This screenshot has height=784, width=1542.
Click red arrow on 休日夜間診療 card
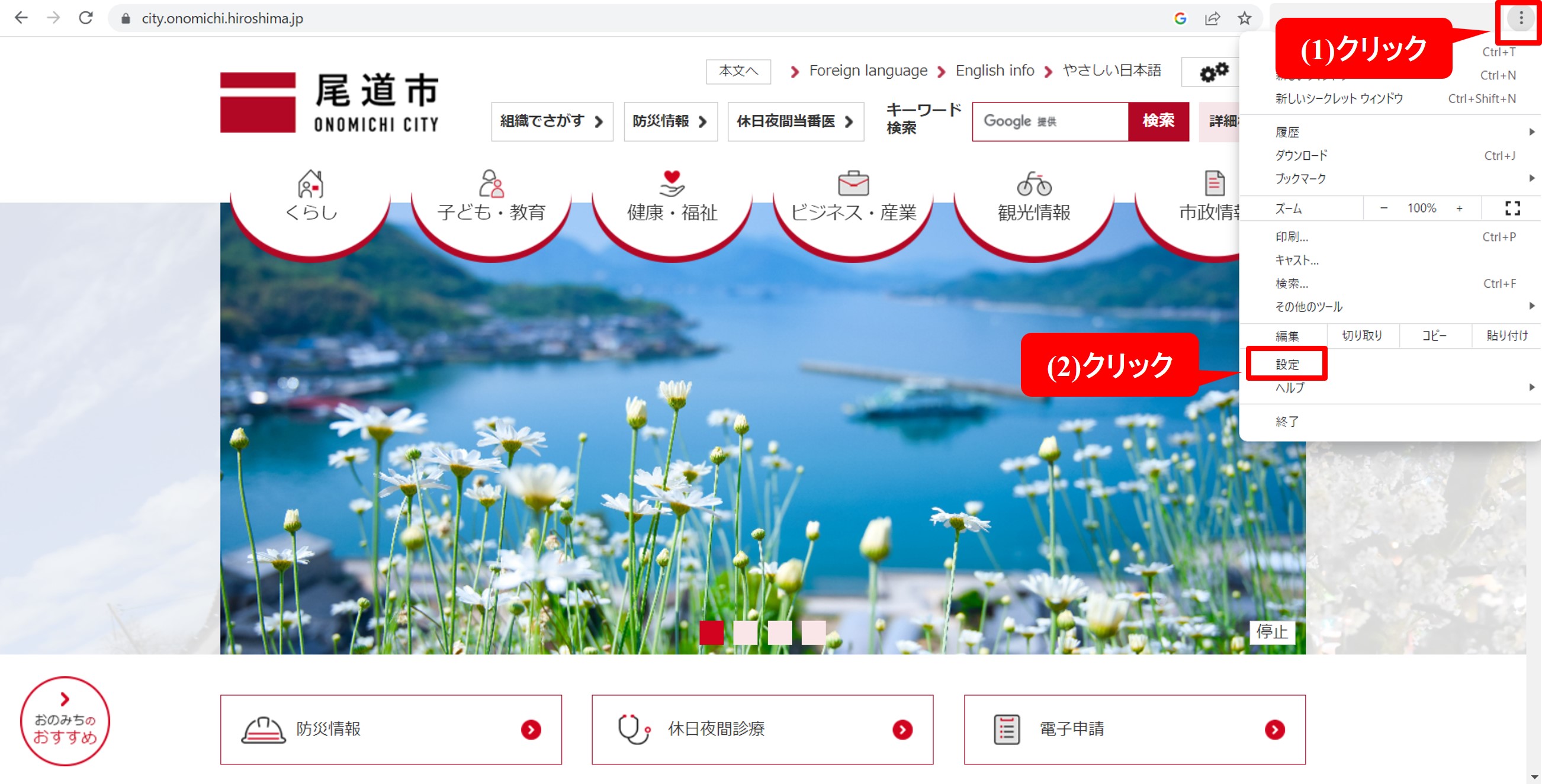pyautogui.click(x=902, y=730)
